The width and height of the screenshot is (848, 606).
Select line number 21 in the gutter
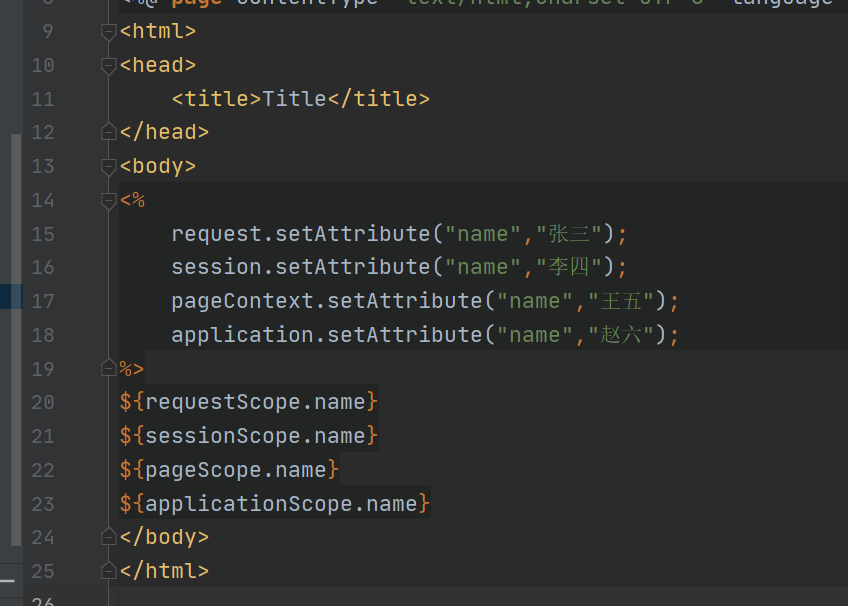click(43, 436)
